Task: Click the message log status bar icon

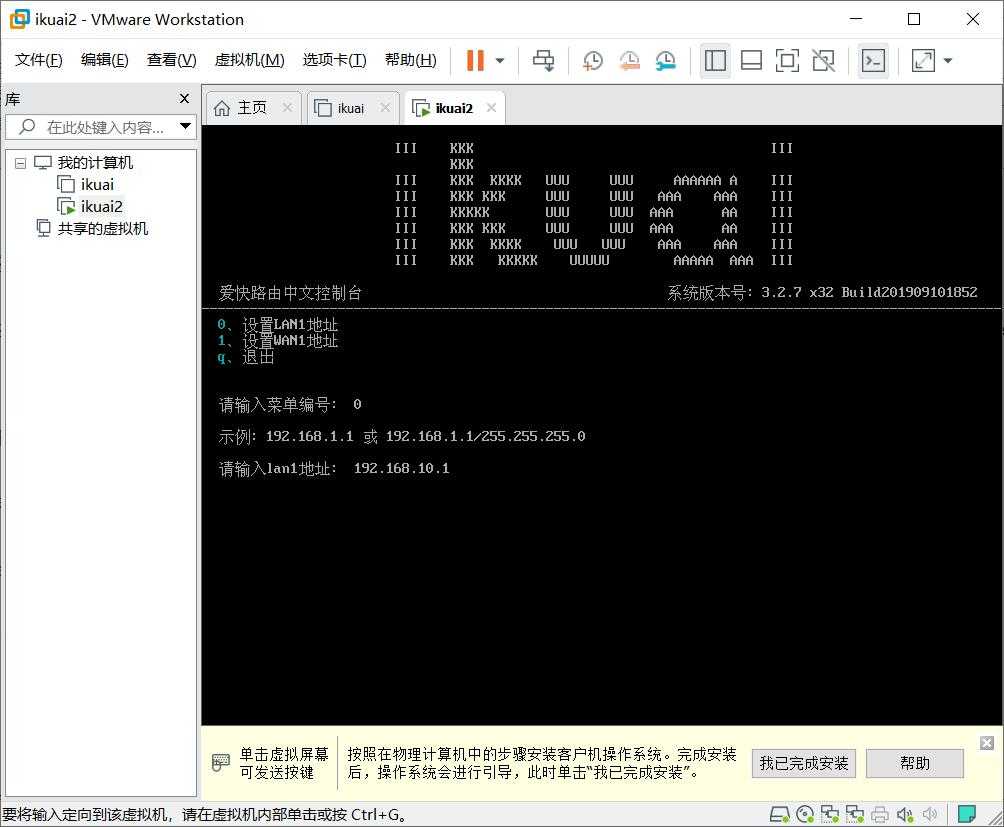Action: click(966, 814)
